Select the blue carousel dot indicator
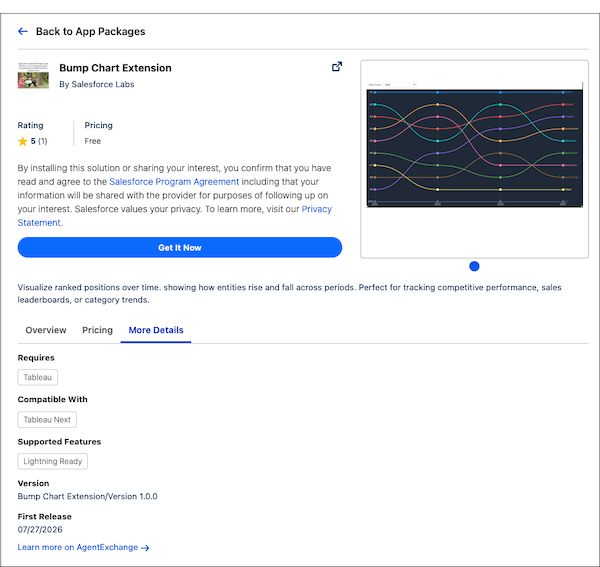This screenshot has width=600, height=567. coord(474,266)
